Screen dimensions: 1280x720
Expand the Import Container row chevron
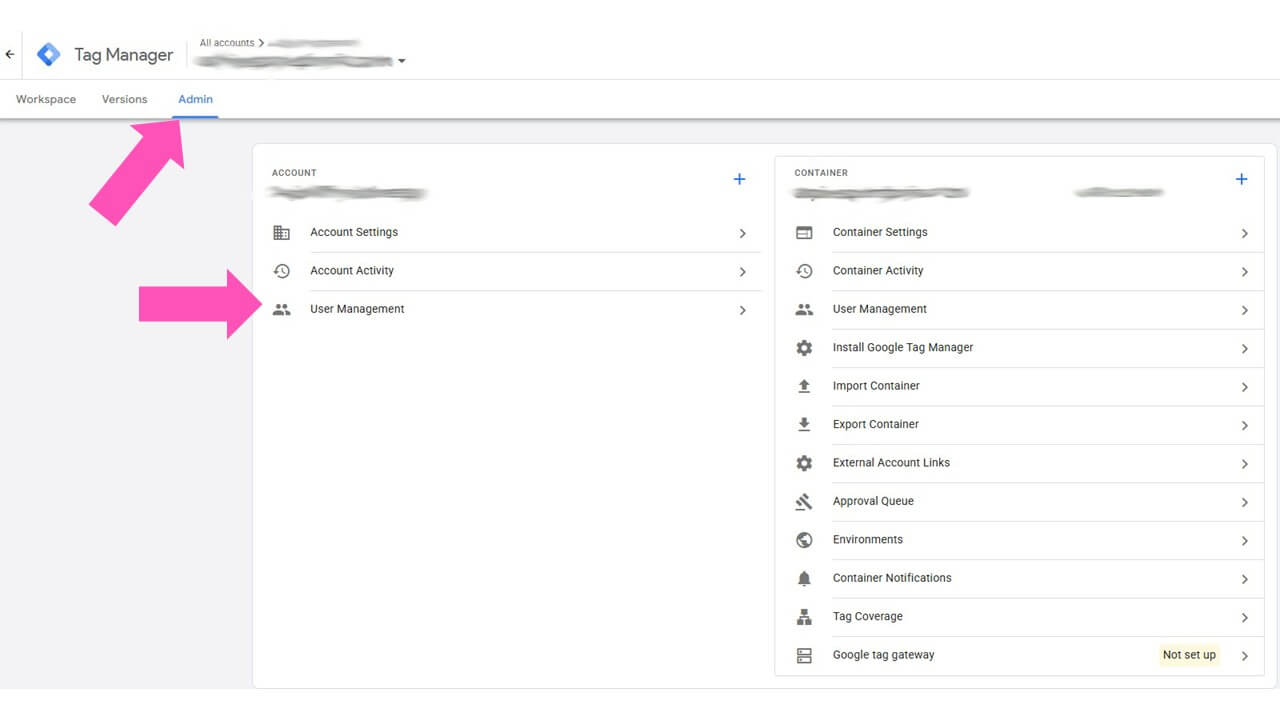pos(1245,387)
